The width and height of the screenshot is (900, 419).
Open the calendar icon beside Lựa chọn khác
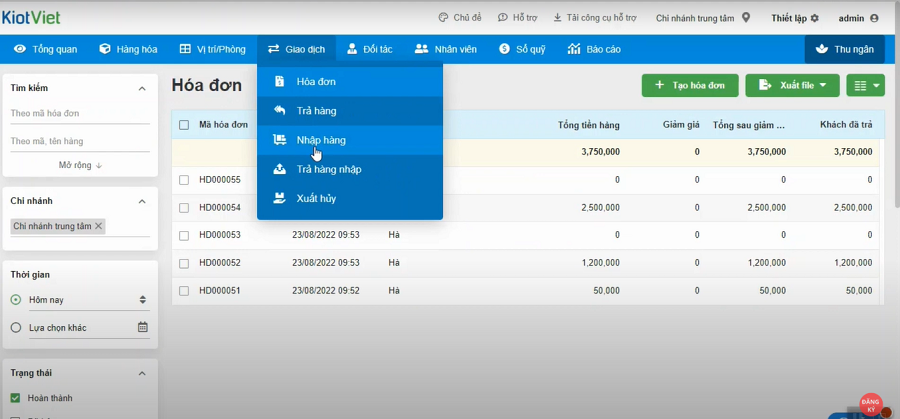pos(143,327)
